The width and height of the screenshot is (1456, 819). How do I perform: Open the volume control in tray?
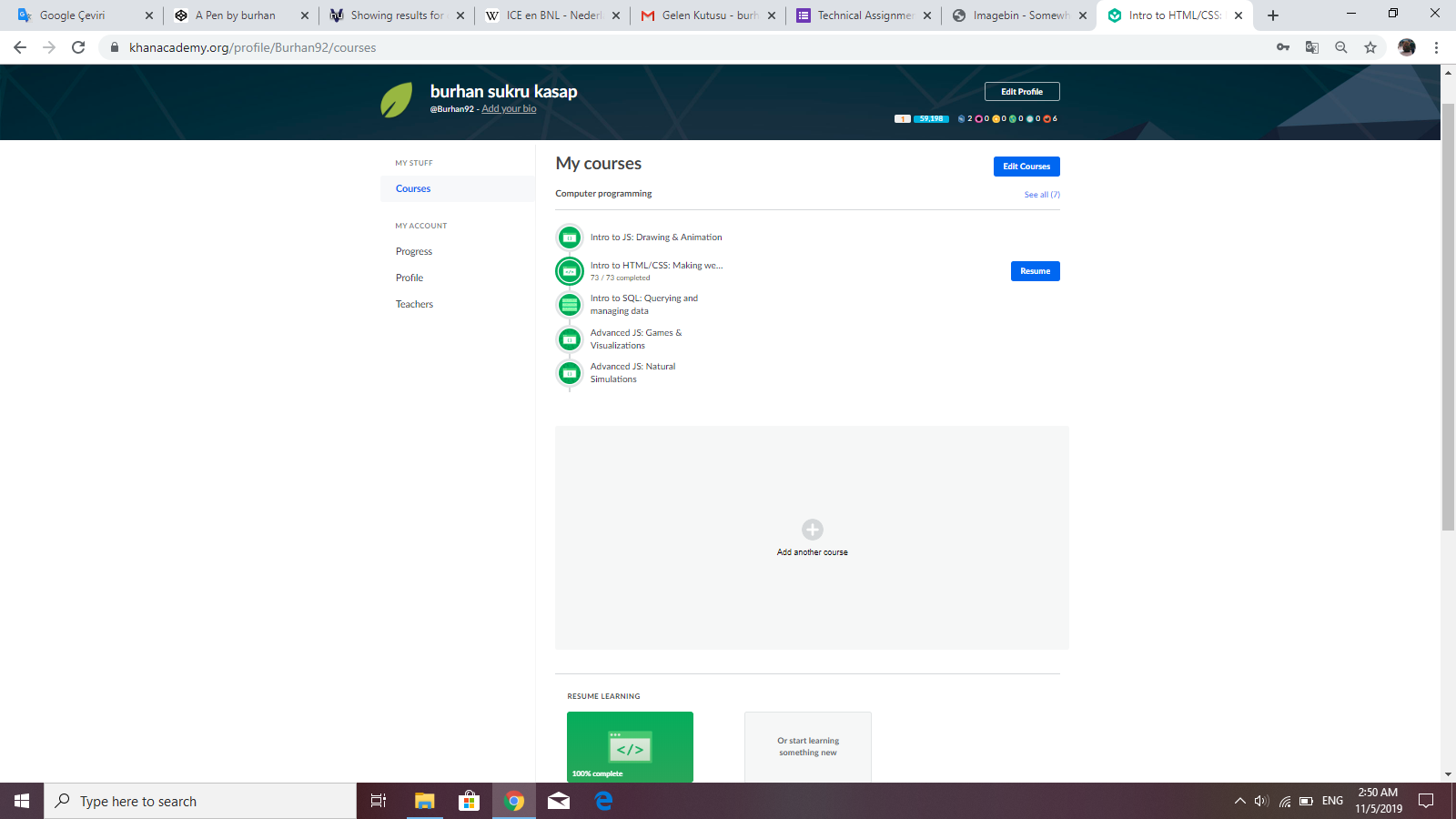(x=1261, y=801)
